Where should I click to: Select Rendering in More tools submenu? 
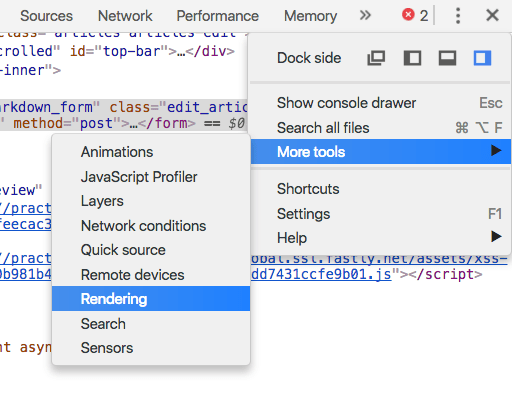[x=151, y=299]
